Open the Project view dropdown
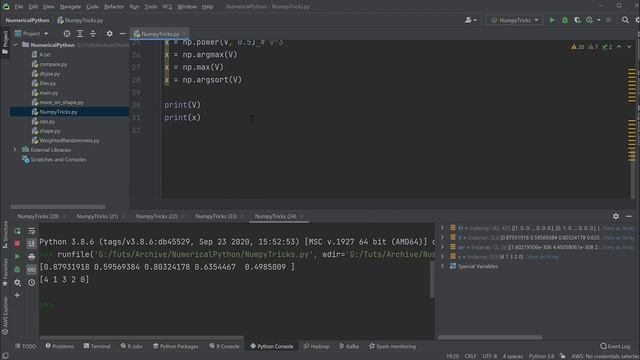Viewport: 640px width, 360px height. [x=31, y=34]
